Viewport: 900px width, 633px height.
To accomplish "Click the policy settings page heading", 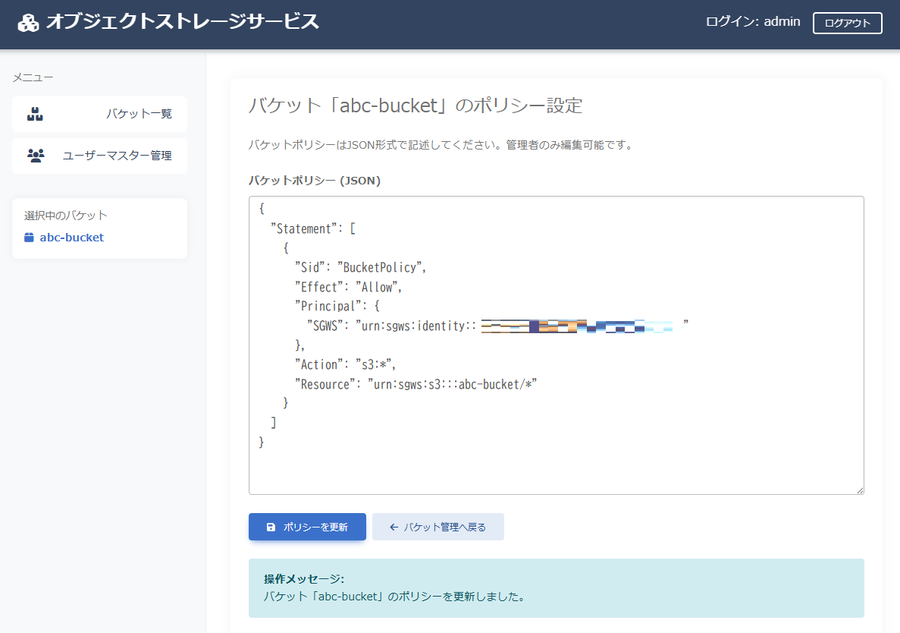I will (416, 106).
